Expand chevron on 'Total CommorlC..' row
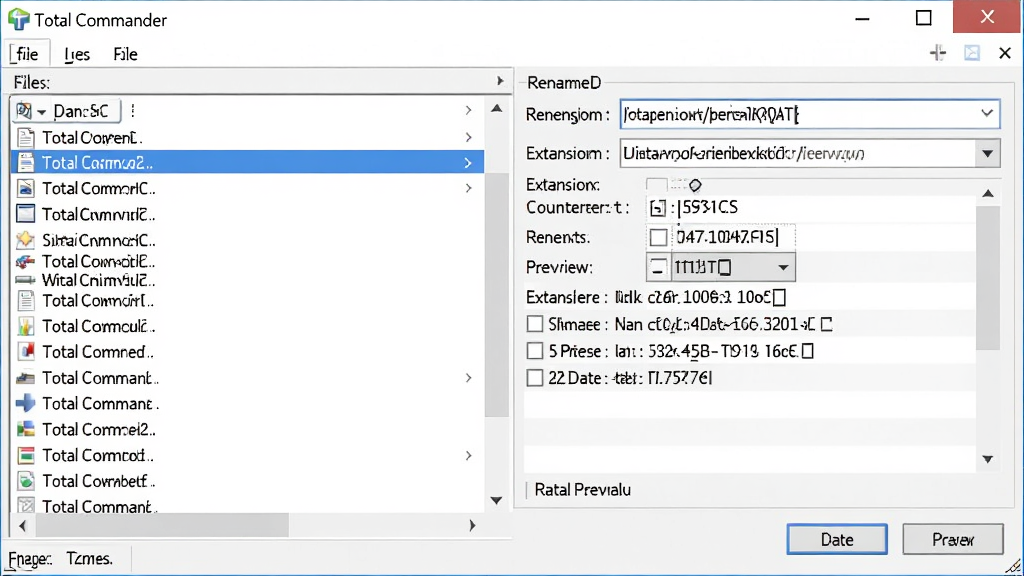Viewport: 1024px width, 576px height. click(468, 188)
